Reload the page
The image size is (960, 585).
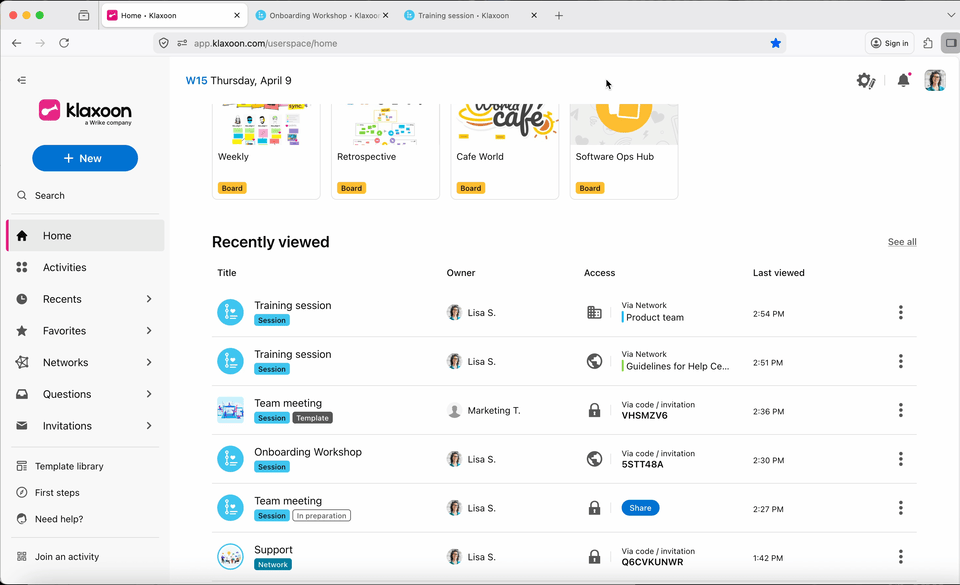64,43
